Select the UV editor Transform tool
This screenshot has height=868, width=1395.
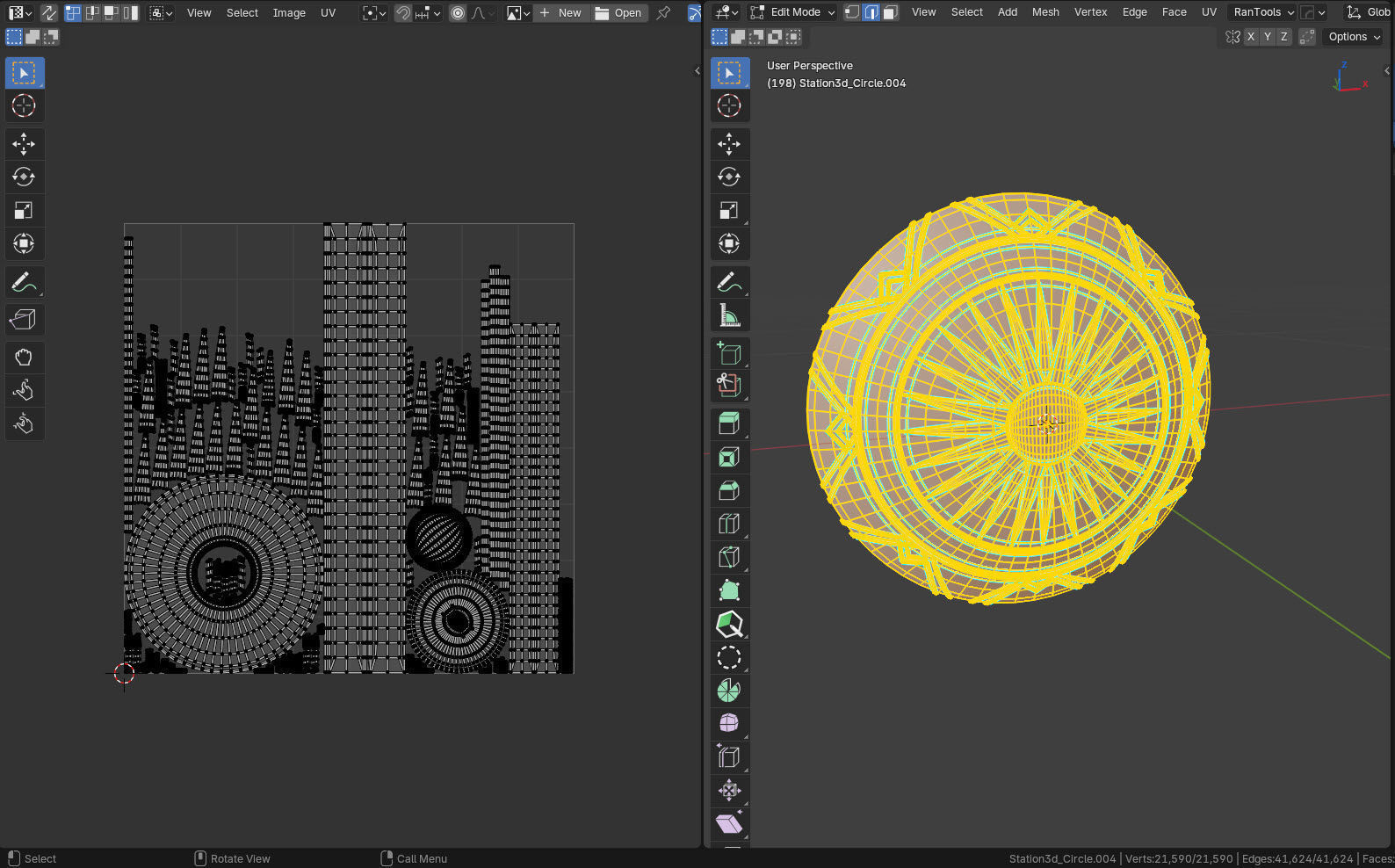24,244
